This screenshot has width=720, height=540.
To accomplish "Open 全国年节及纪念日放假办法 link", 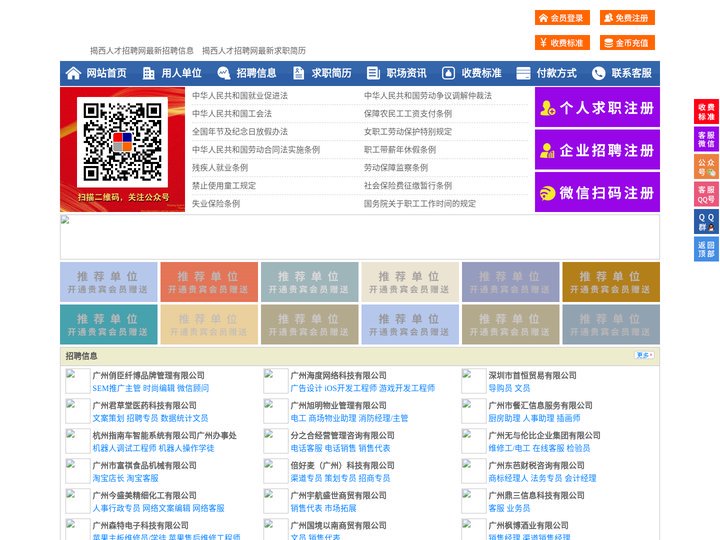I will 240,131.
